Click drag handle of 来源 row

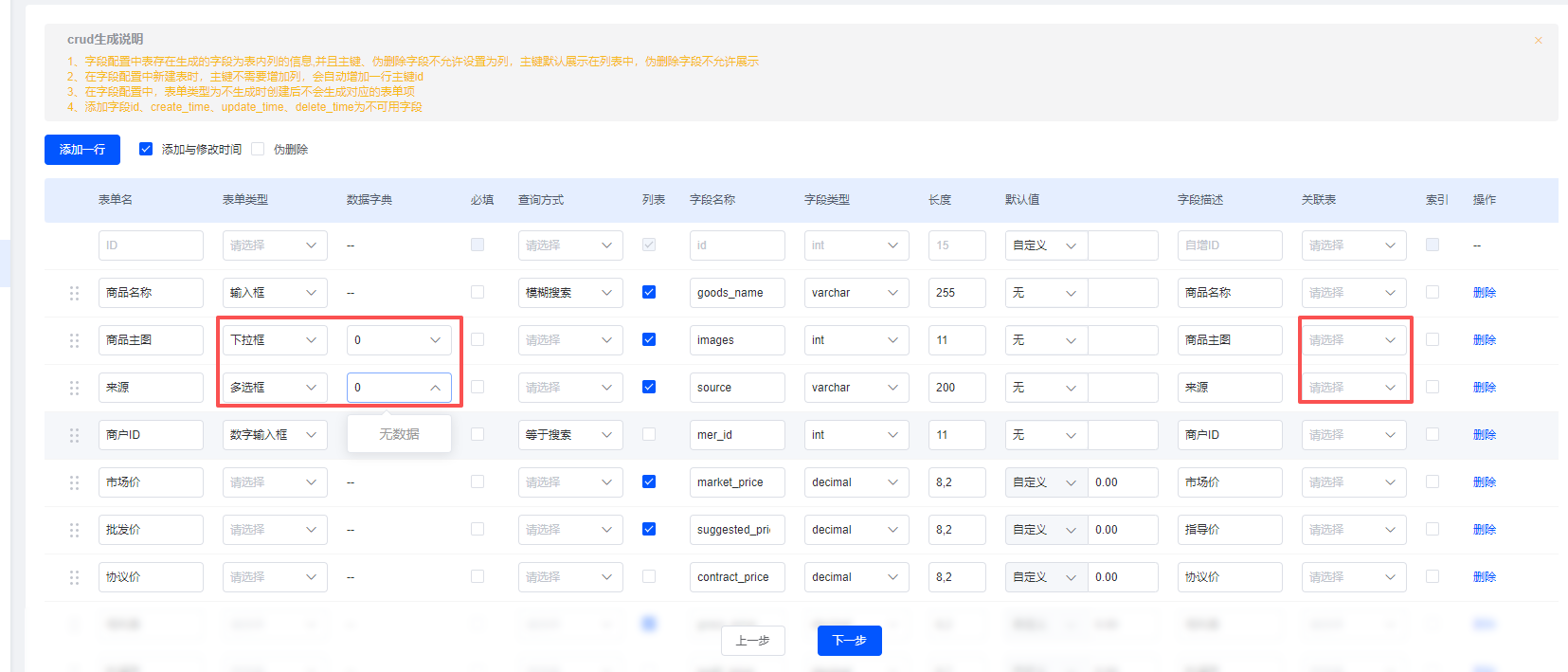pyautogui.click(x=74, y=388)
